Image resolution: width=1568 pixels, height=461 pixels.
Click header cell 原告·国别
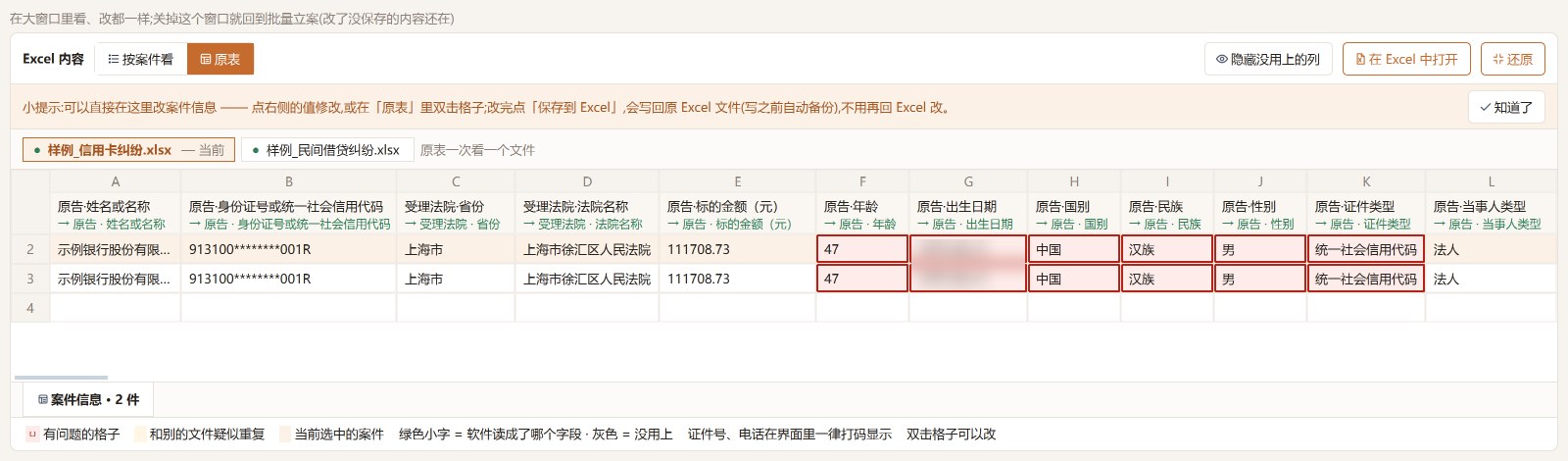[1074, 215]
